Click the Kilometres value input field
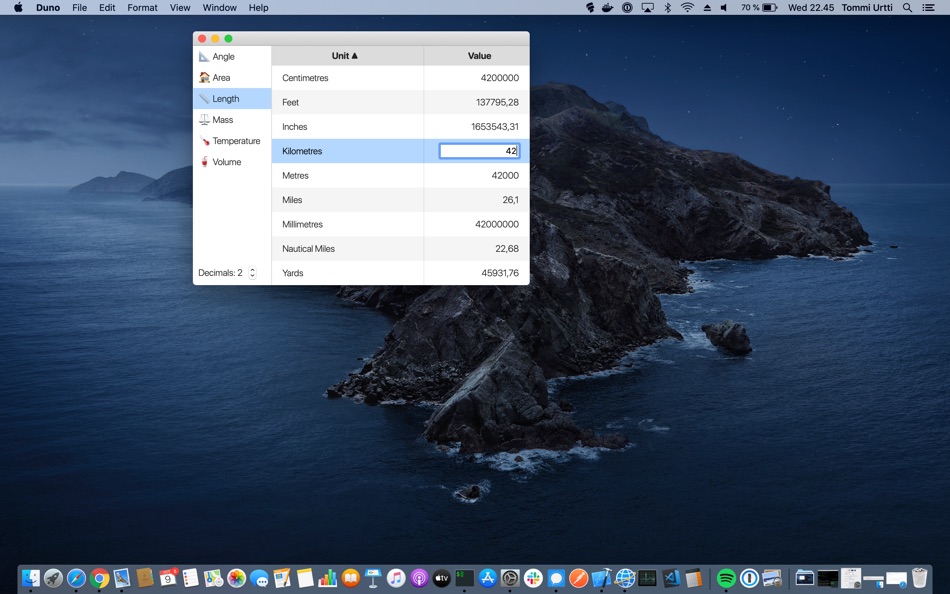Screen dimensions: 950x594 (x=479, y=151)
